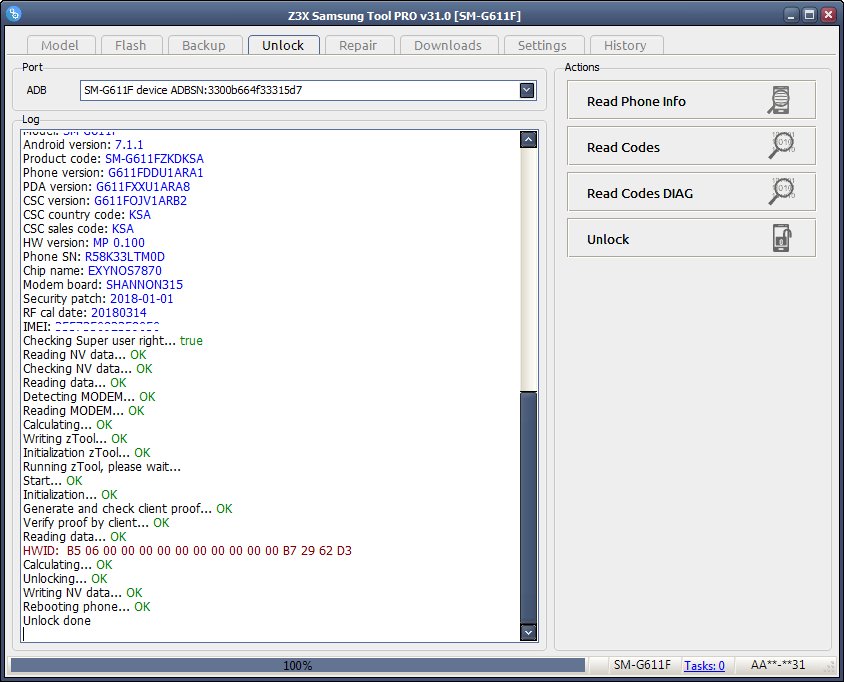The width and height of the screenshot is (844, 682).
Task: Open the Tasks: 0 link
Action: coord(705,665)
